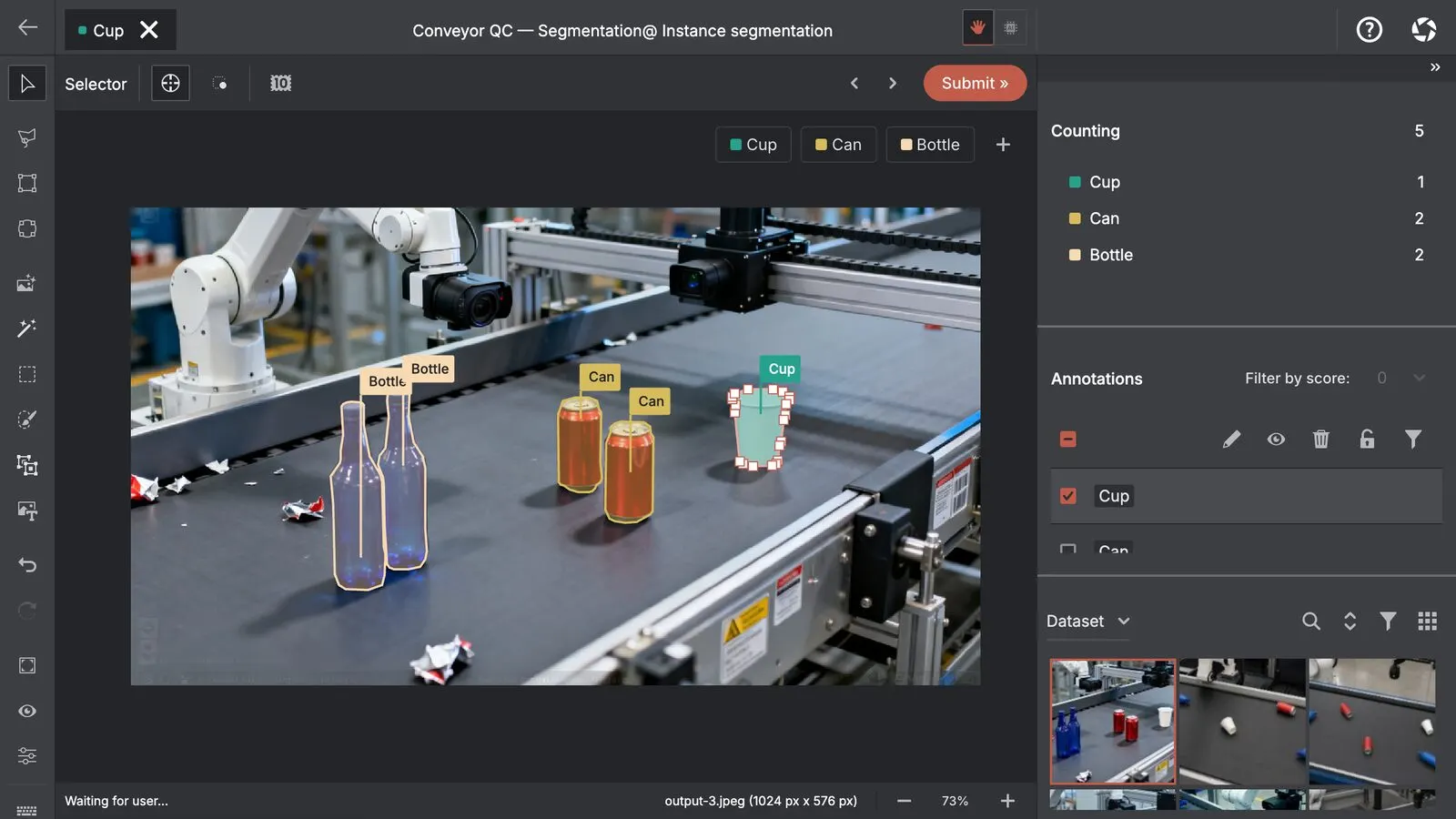The image size is (1456, 819).
Task: Open the Dataset dropdown
Action: pos(1088,622)
